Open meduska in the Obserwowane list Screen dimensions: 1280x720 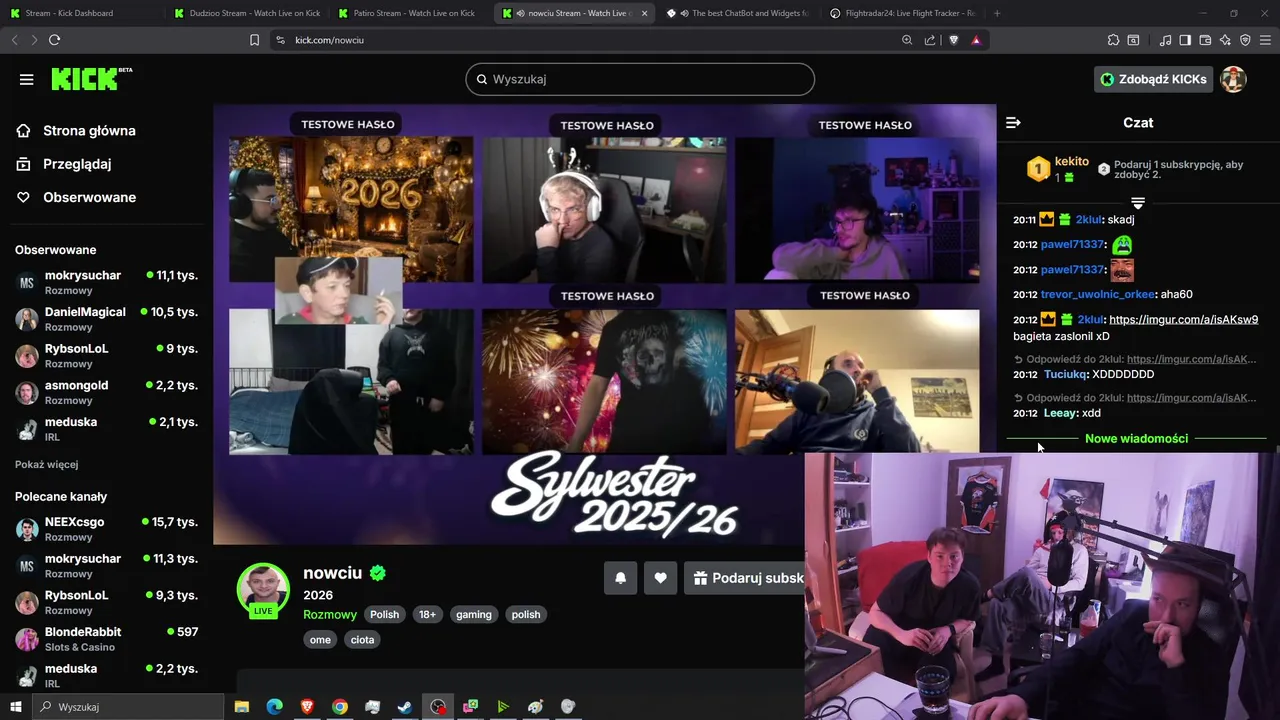tap(106, 429)
